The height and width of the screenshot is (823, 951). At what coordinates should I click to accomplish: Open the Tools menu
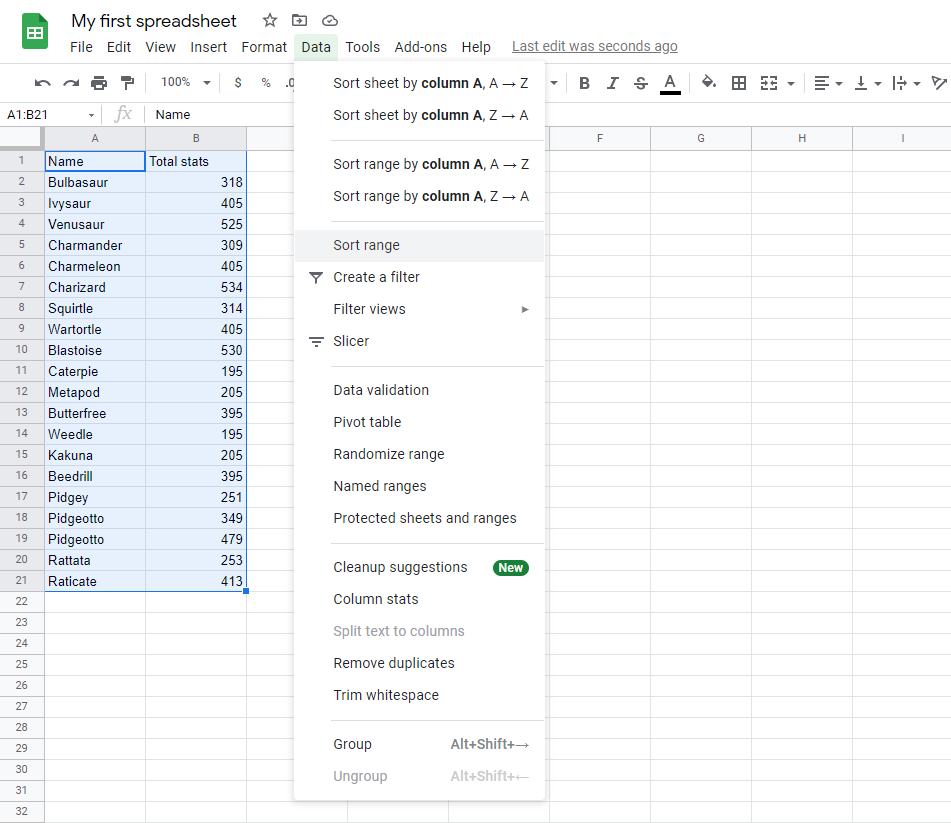[x=362, y=47]
